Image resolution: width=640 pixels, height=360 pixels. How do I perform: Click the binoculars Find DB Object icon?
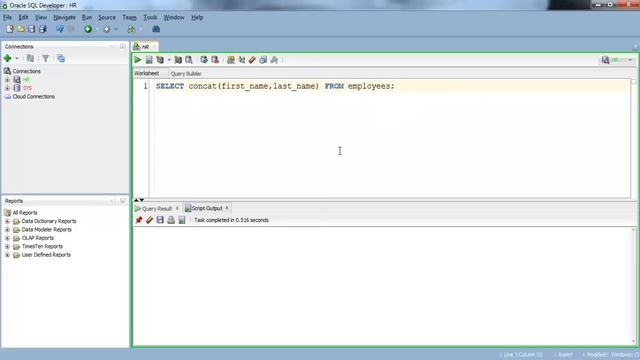[x=156, y=29]
